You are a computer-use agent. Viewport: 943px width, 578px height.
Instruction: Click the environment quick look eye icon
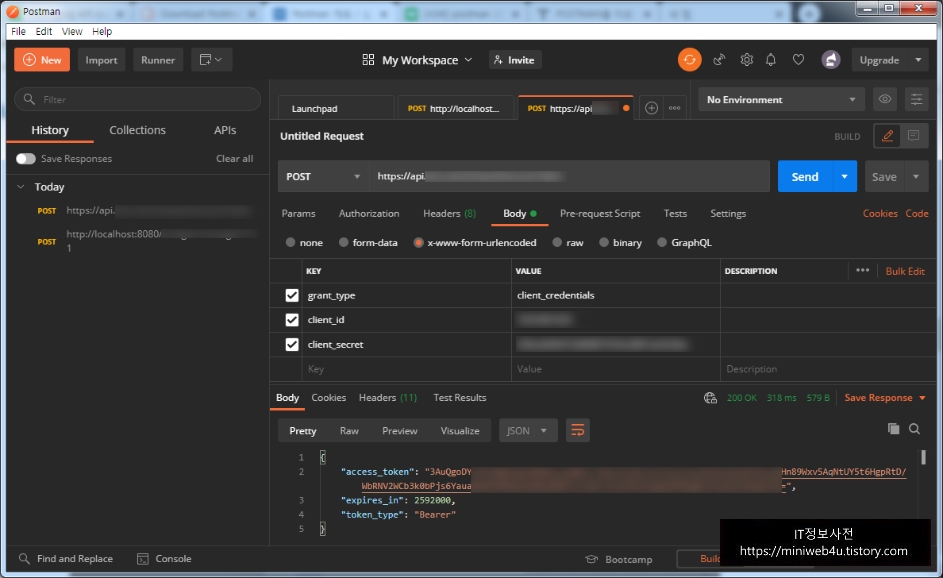885,99
